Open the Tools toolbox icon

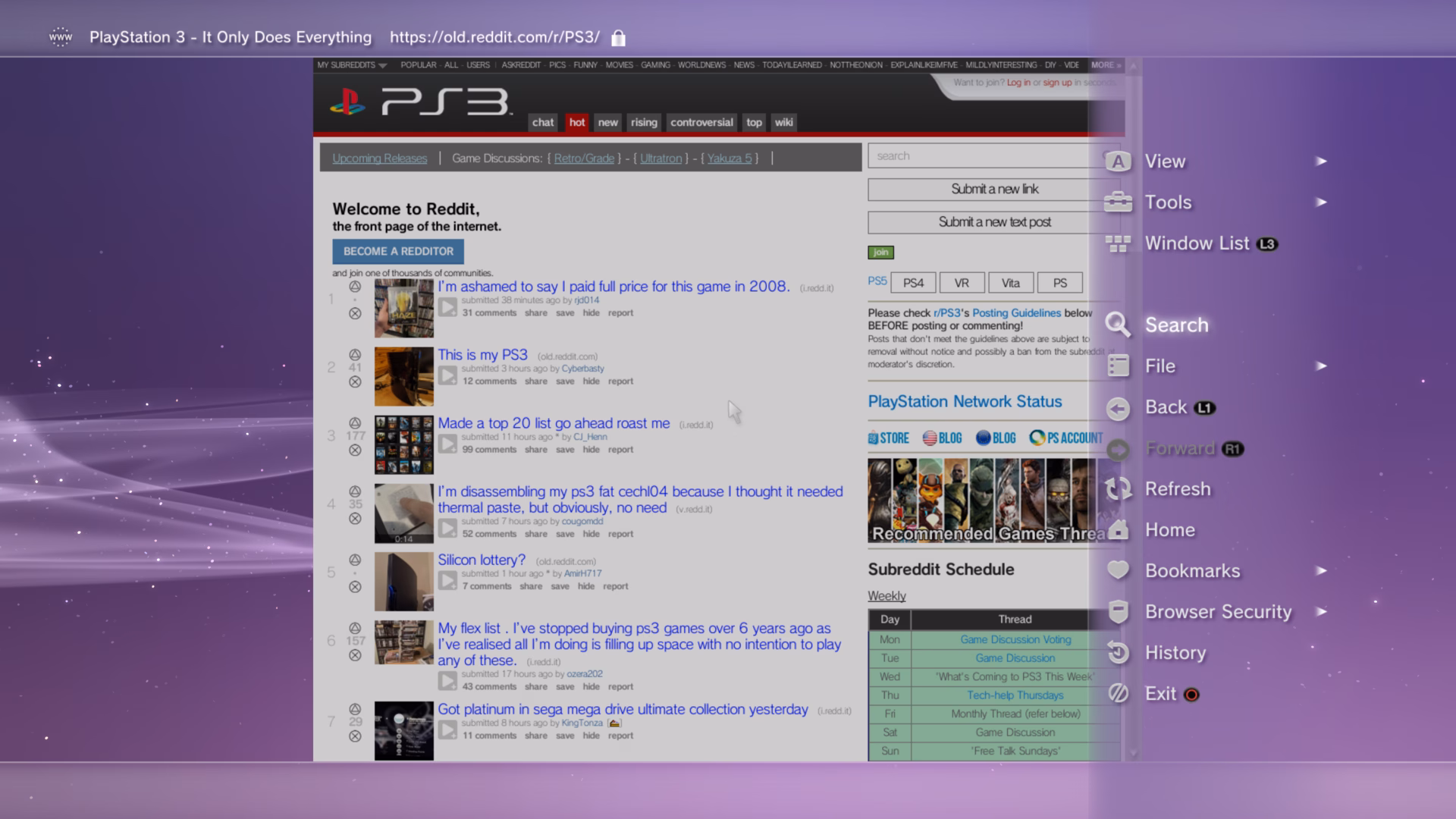click(x=1118, y=202)
